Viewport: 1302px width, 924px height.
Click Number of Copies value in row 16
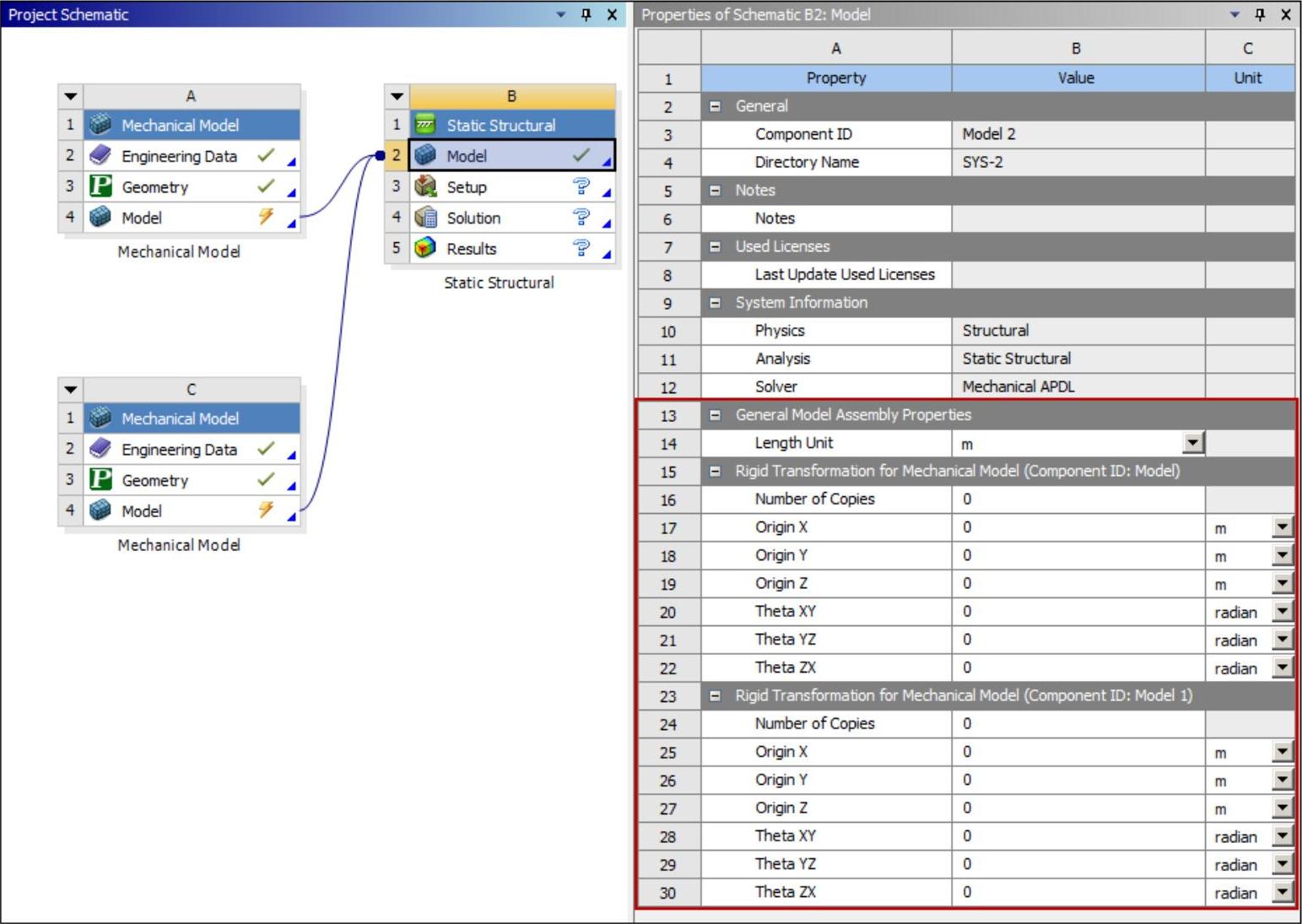point(1078,500)
